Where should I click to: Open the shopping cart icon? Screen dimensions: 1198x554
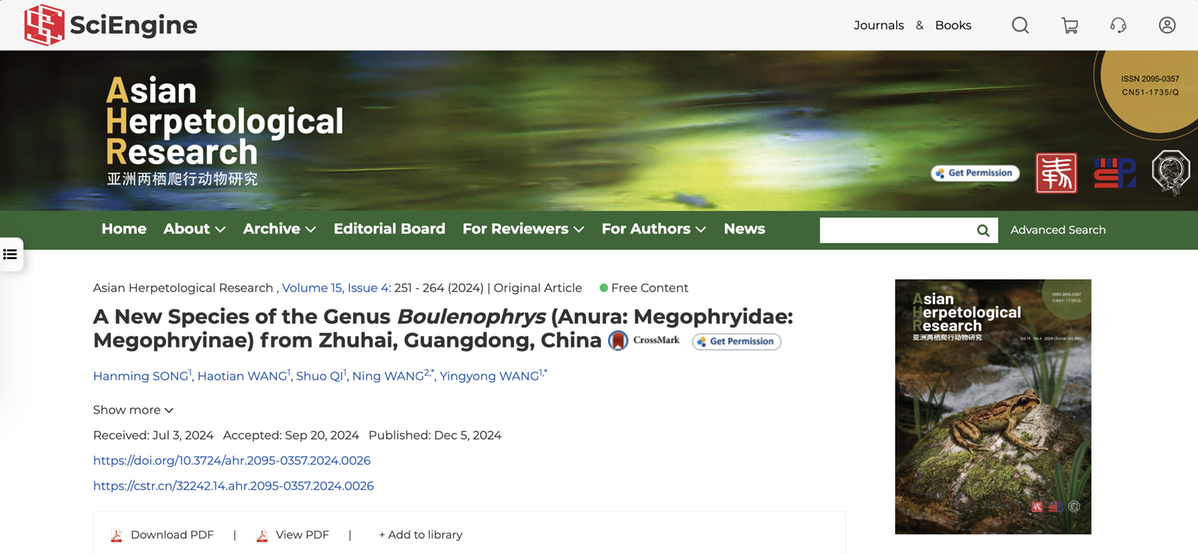(x=1069, y=25)
